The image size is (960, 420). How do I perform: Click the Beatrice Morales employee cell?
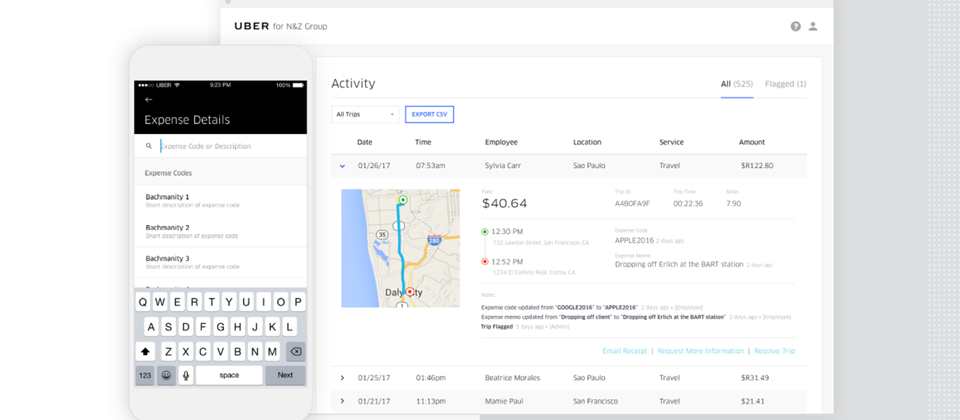(512, 378)
